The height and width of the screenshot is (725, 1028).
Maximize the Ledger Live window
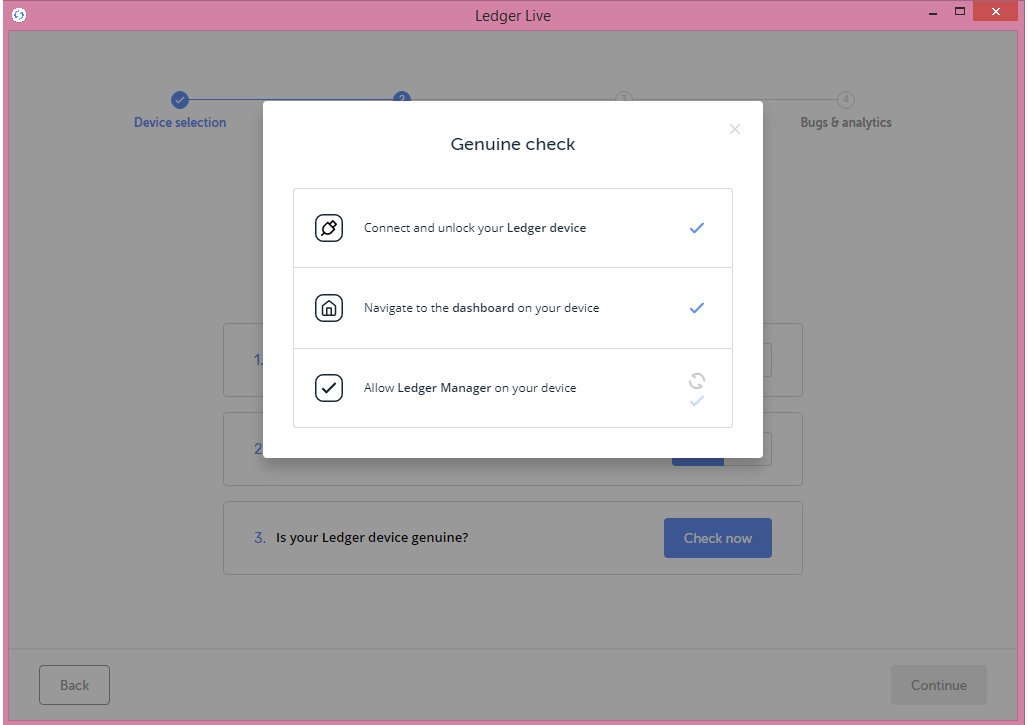960,12
